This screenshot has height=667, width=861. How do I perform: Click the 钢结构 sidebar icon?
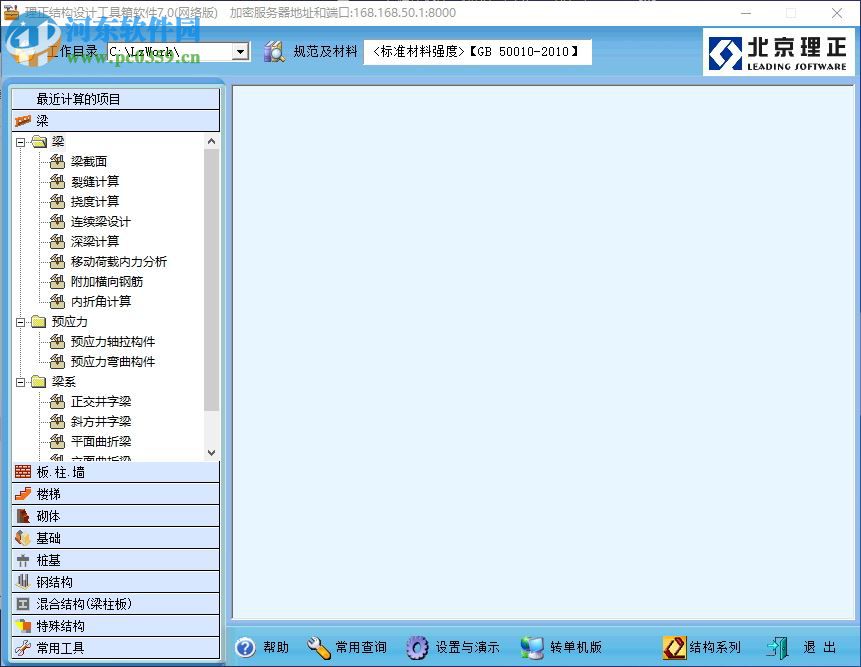(25, 581)
